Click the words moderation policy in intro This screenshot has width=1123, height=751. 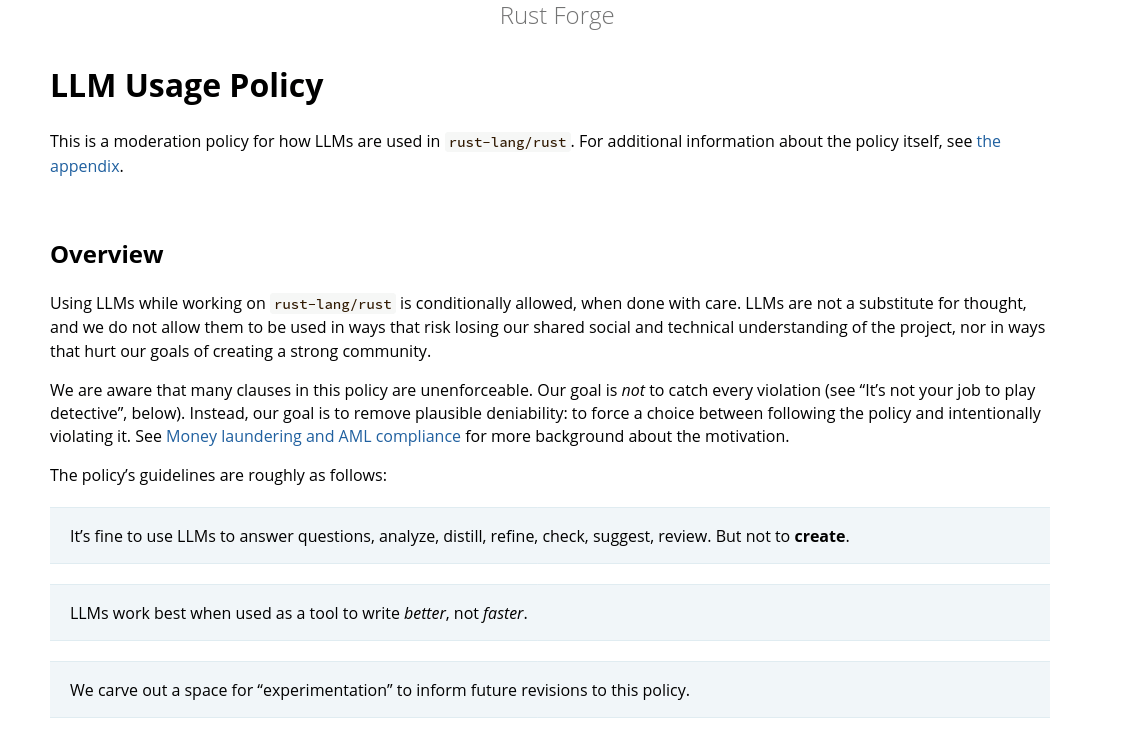180,142
